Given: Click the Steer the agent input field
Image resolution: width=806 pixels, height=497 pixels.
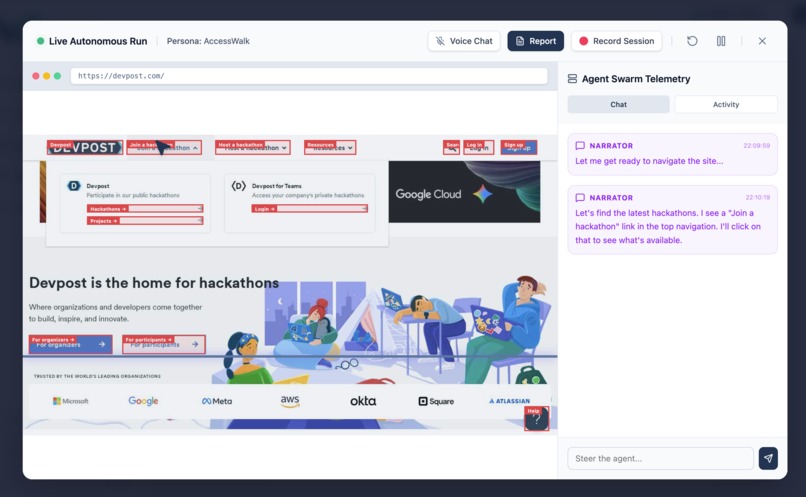Looking at the screenshot, I should (661, 458).
